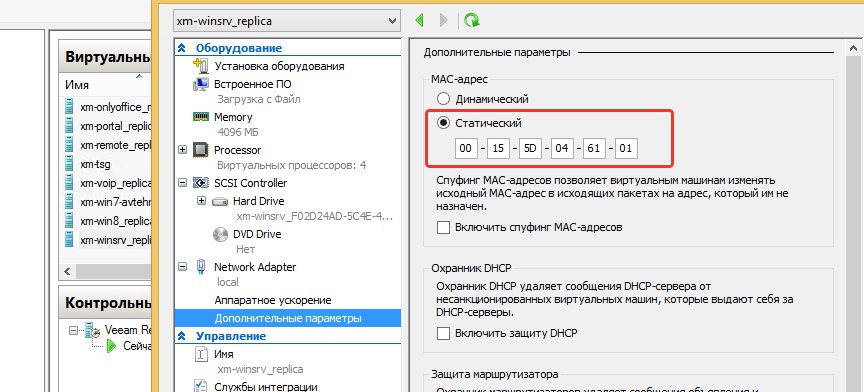This screenshot has width=864, height=392.
Task: Select the Memory item
Action: pyautogui.click(x=233, y=117)
